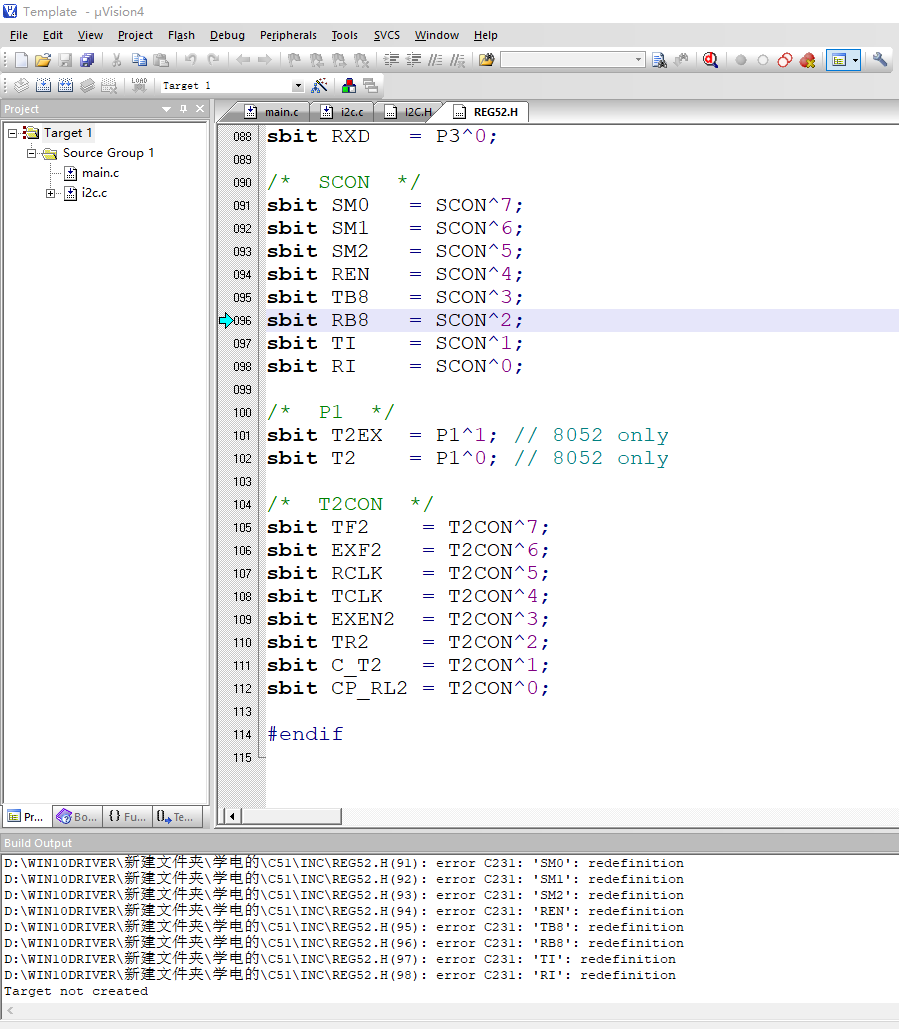Switch to the Books (Bo...) bottom tab

coord(77,817)
